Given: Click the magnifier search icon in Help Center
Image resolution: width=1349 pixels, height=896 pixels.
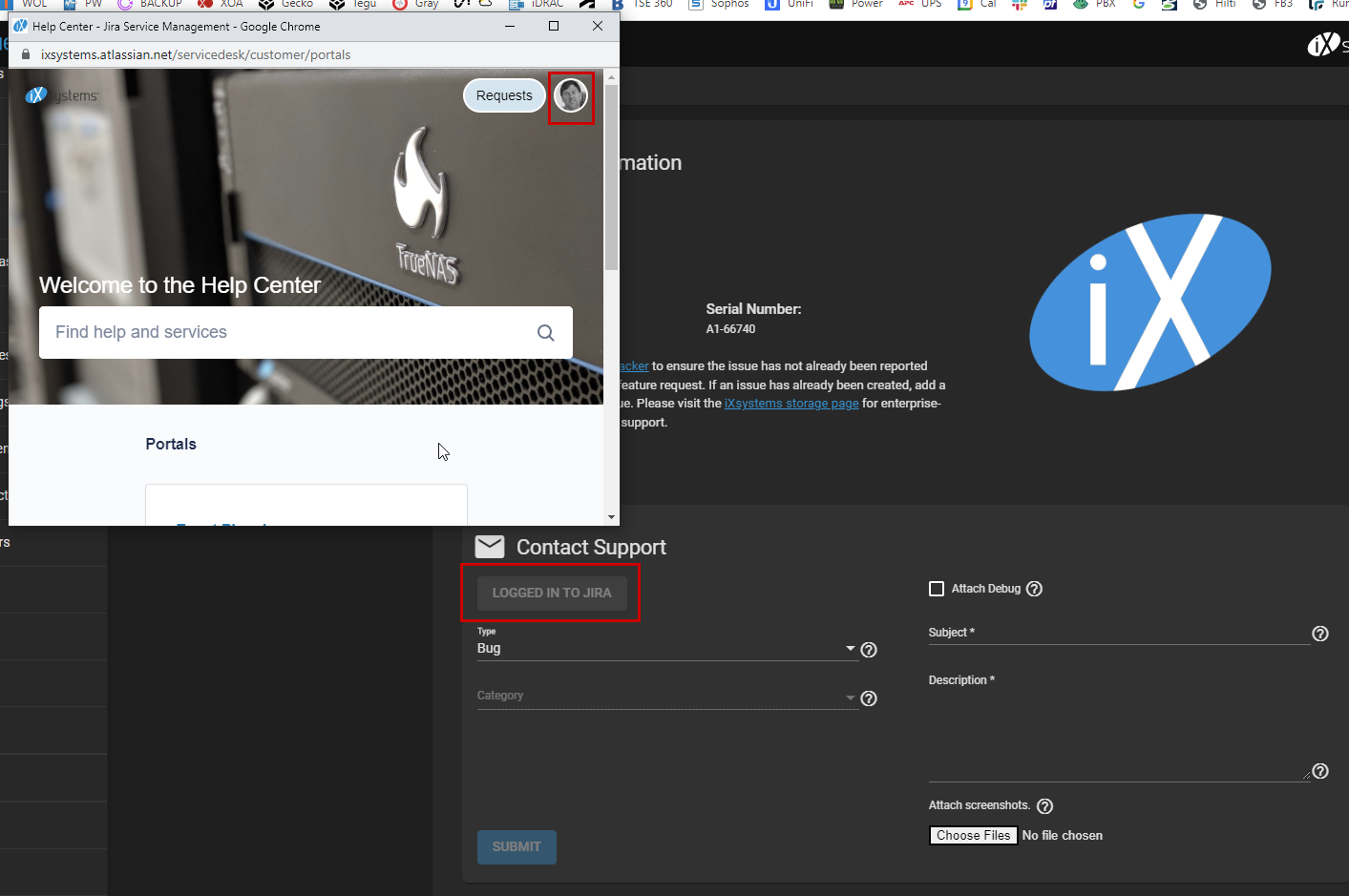Looking at the screenshot, I should 546,332.
